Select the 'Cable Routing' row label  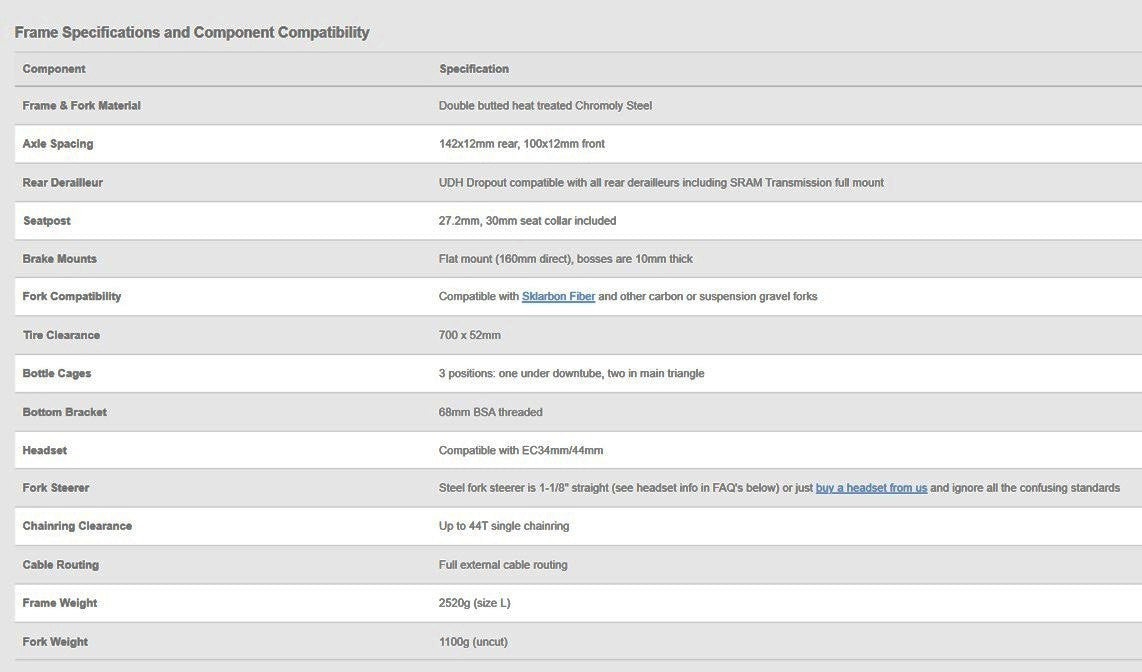(60, 564)
